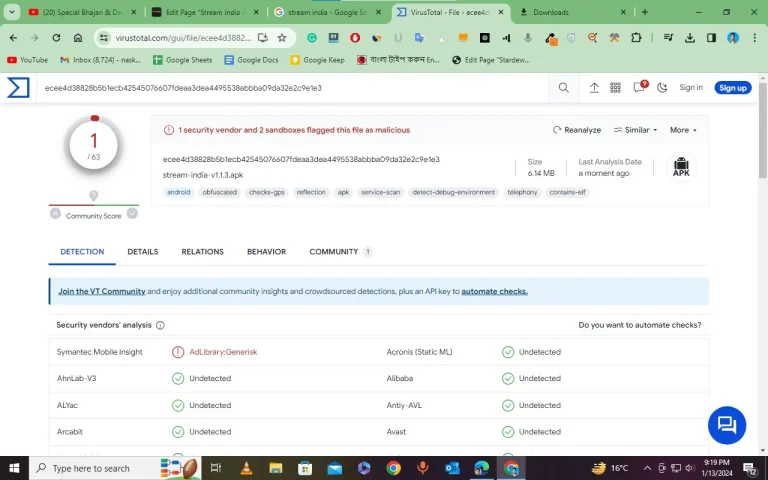The height and width of the screenshot is (480, 768).
Task: Switch to the DETECTION tab
Action: 82,251
